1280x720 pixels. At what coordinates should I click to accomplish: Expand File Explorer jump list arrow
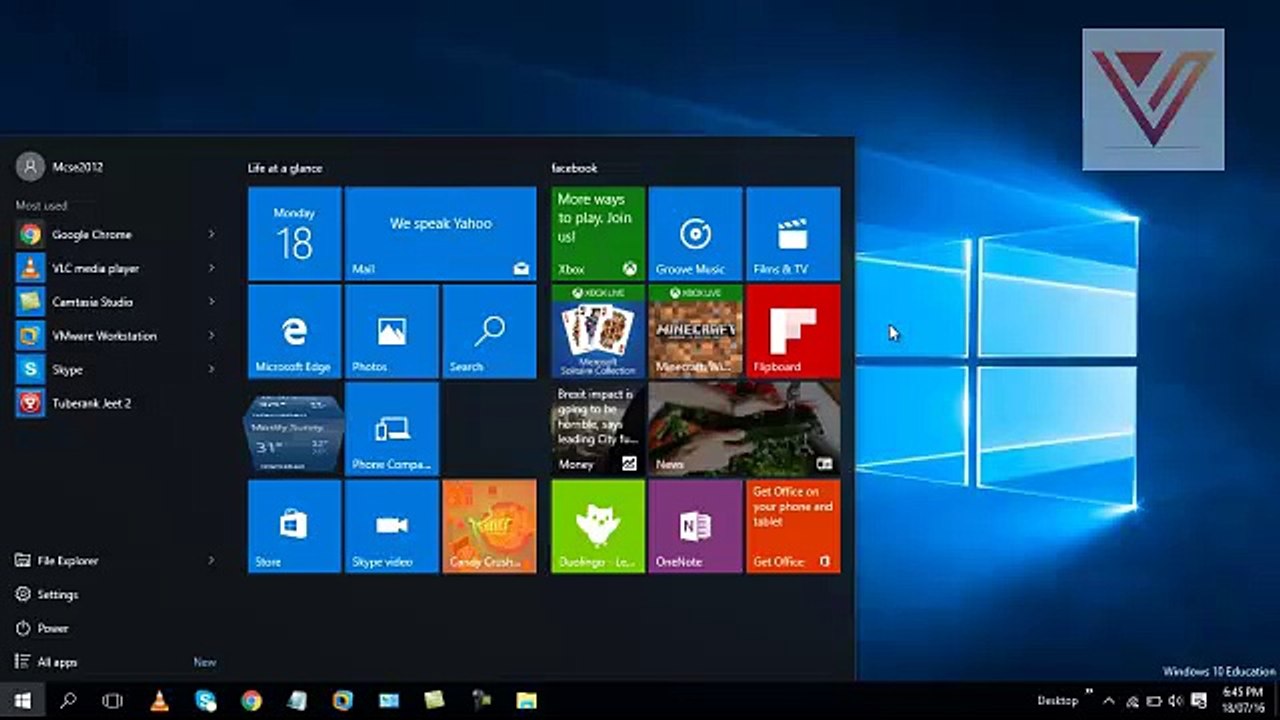click(211, 560)
